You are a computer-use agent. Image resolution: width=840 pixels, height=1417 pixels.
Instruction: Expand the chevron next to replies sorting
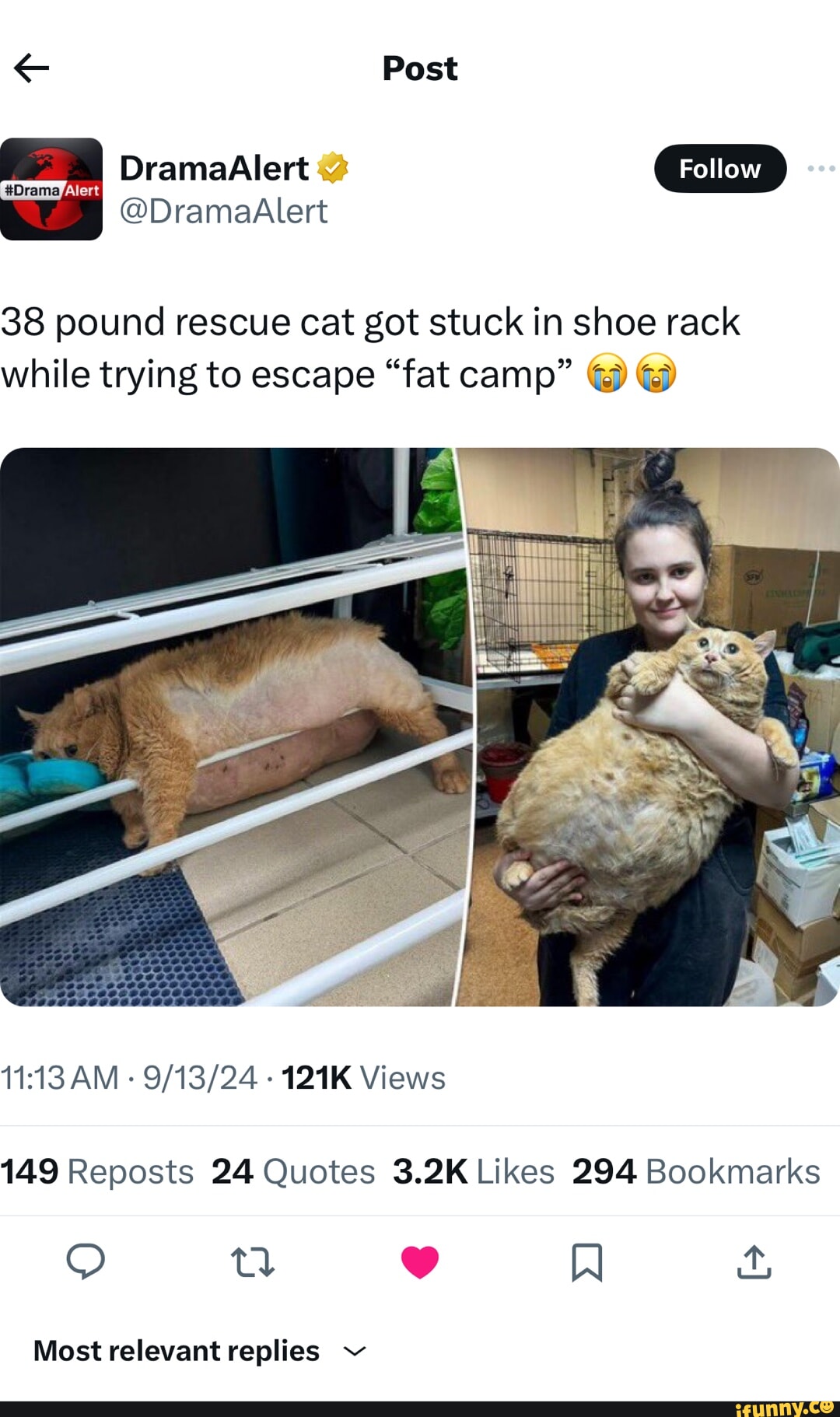[355, 1352]
